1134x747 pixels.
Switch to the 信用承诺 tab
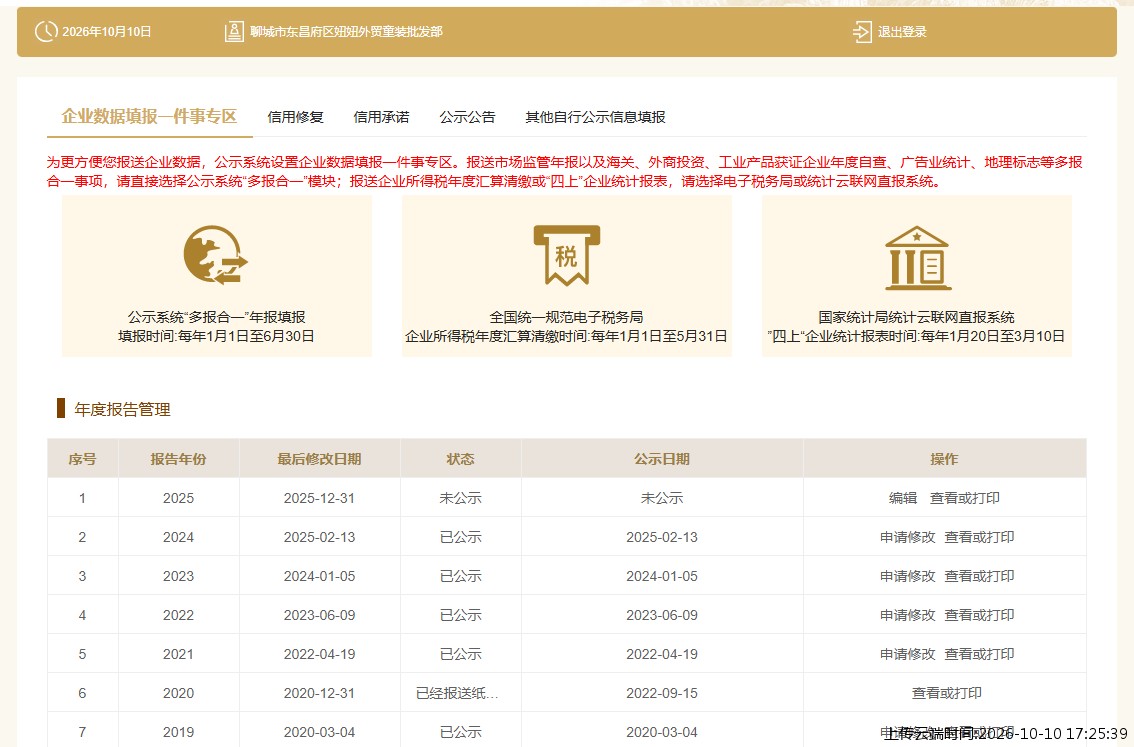[x=381, y=117]
